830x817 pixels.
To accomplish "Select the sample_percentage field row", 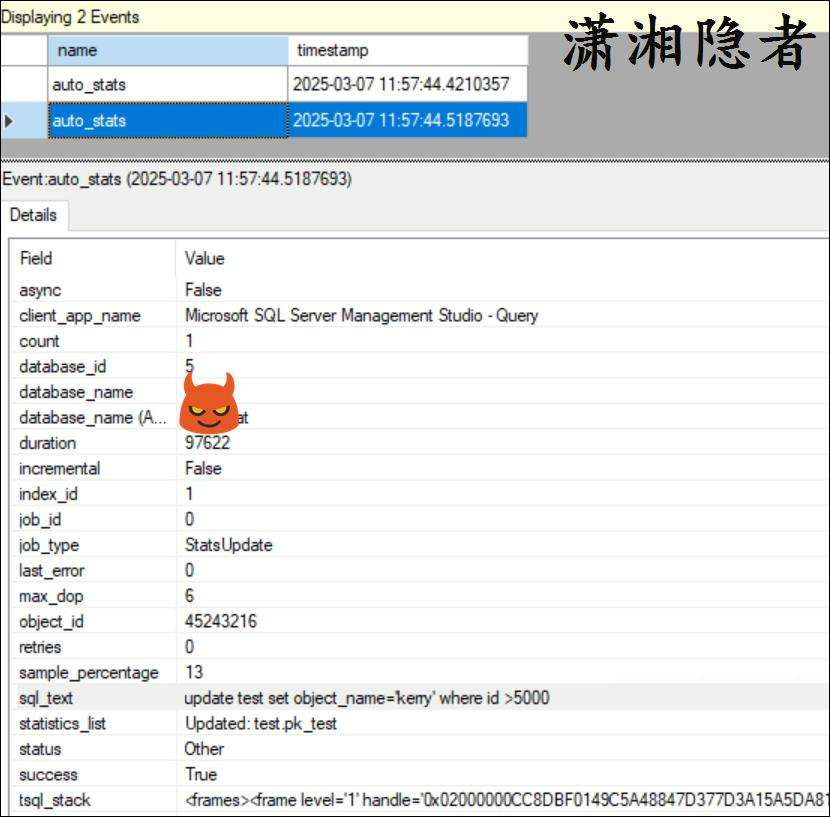I will pyautogui.click(x=89, y=672).
